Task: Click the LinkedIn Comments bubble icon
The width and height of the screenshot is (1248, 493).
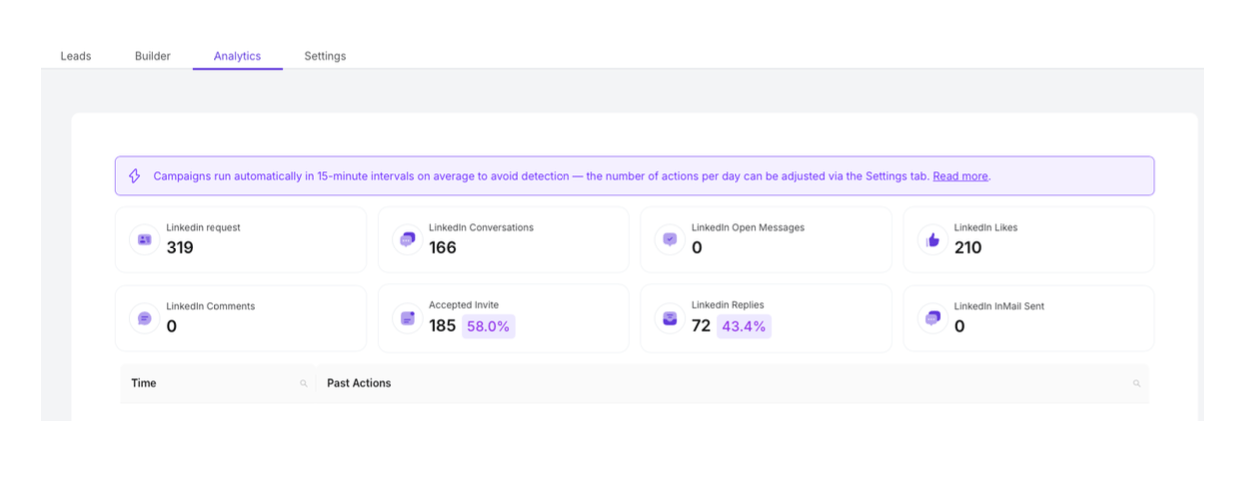Action: pyautogui.click(x=145, y=318)
